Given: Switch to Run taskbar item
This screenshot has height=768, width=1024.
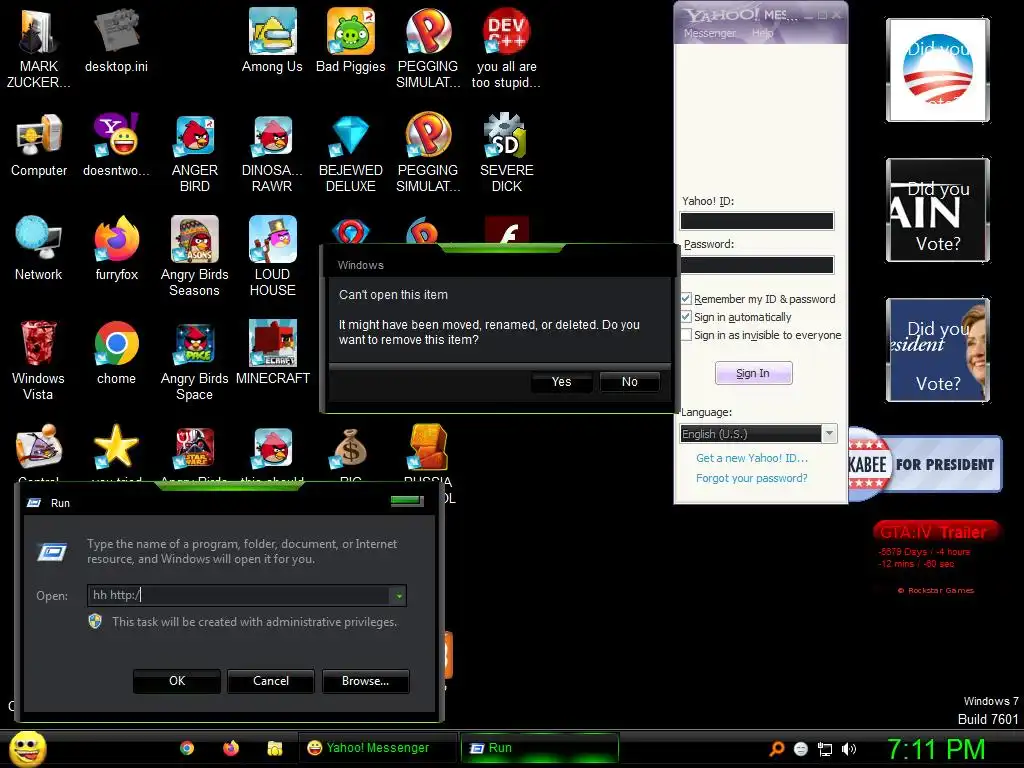Looking at the screenshot, I should point(540,748).
